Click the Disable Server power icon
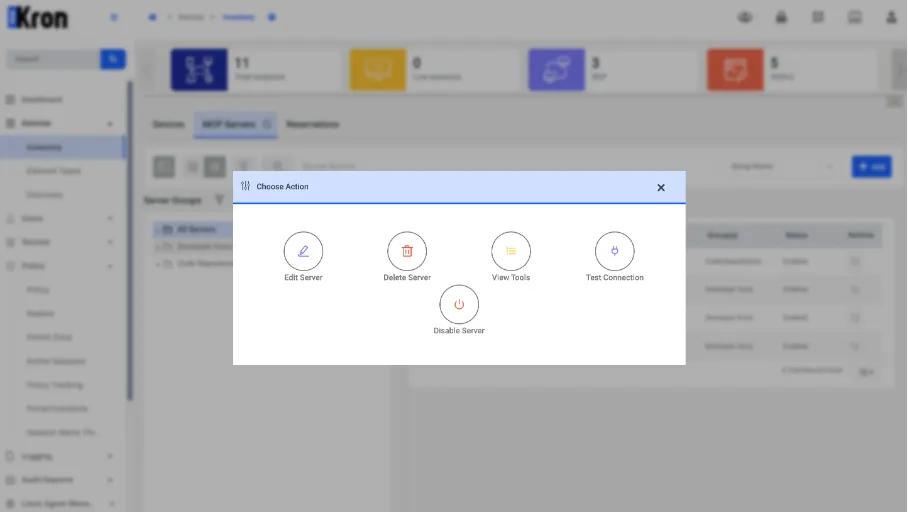This screenshot has width=908, height=512. (x=459, y=304)
